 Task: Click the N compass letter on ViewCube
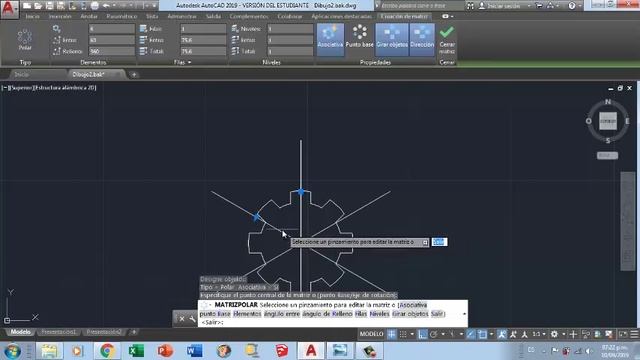click(608, 102)
